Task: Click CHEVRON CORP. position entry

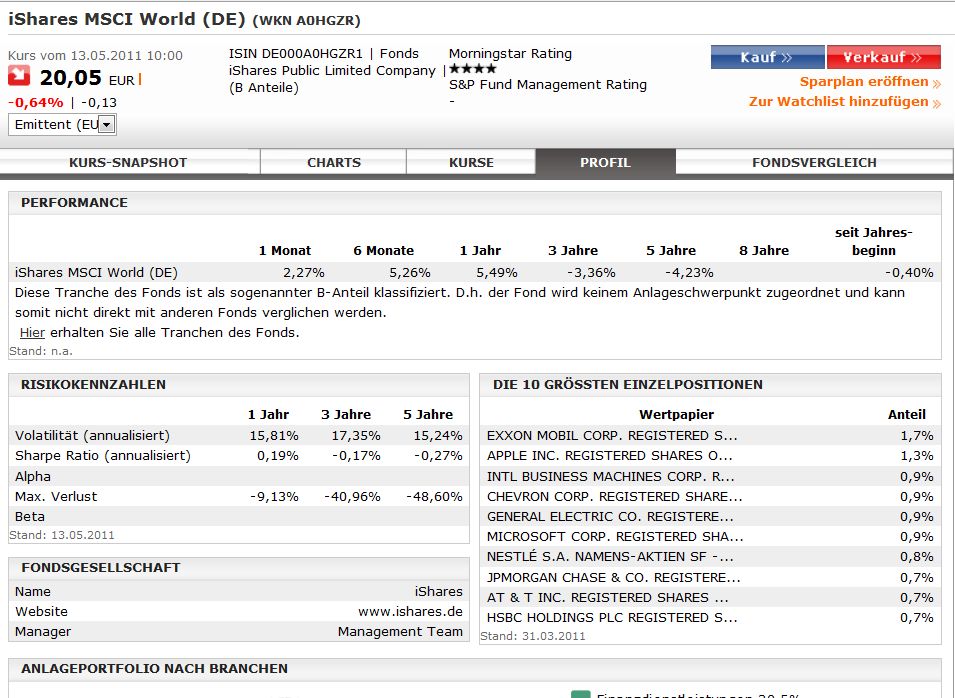Action: tap(615, 496)
